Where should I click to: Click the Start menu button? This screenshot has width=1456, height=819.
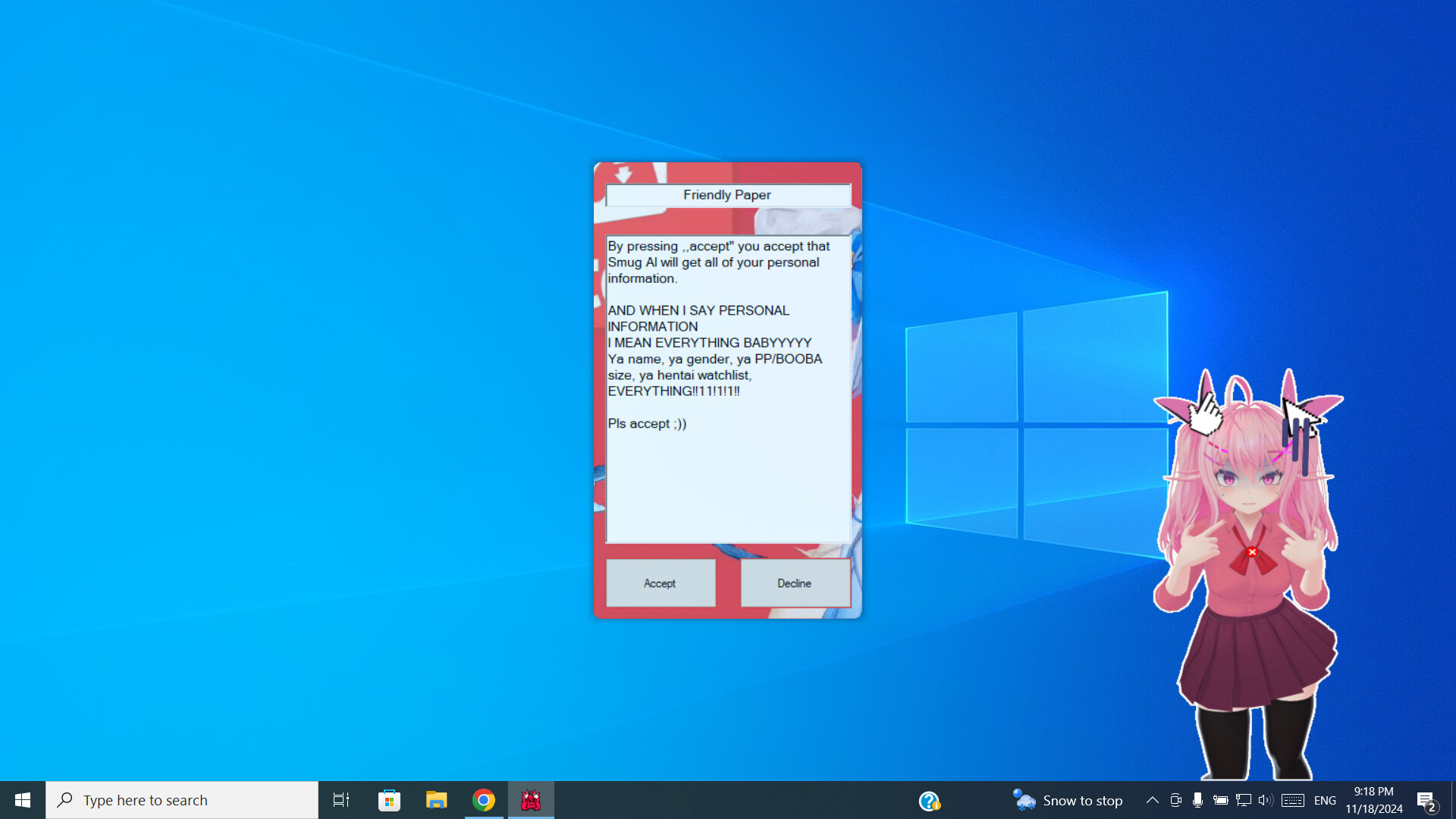coord(22,799)
